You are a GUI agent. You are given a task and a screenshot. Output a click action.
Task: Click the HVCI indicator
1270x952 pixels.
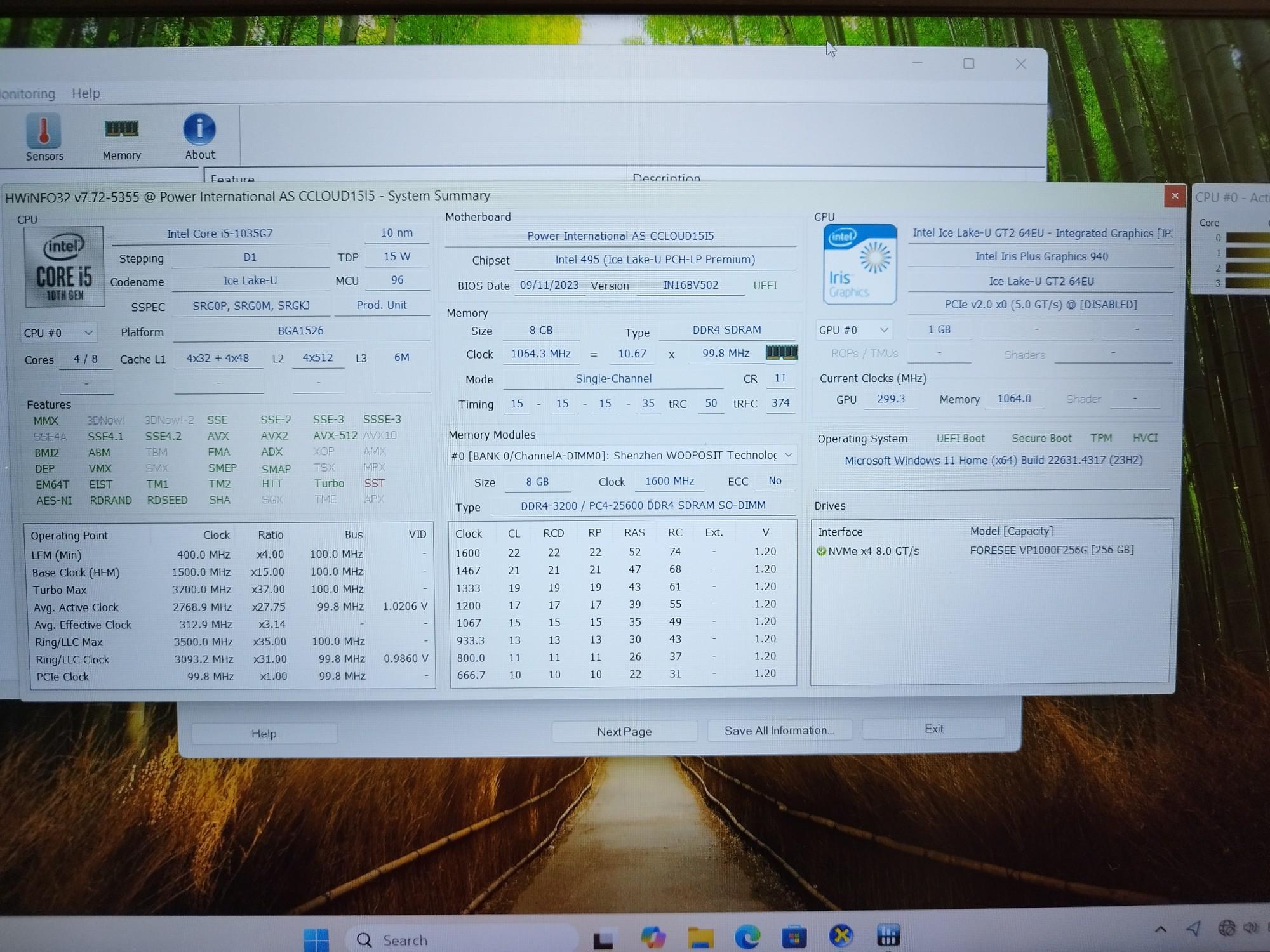click(1145, 438)
